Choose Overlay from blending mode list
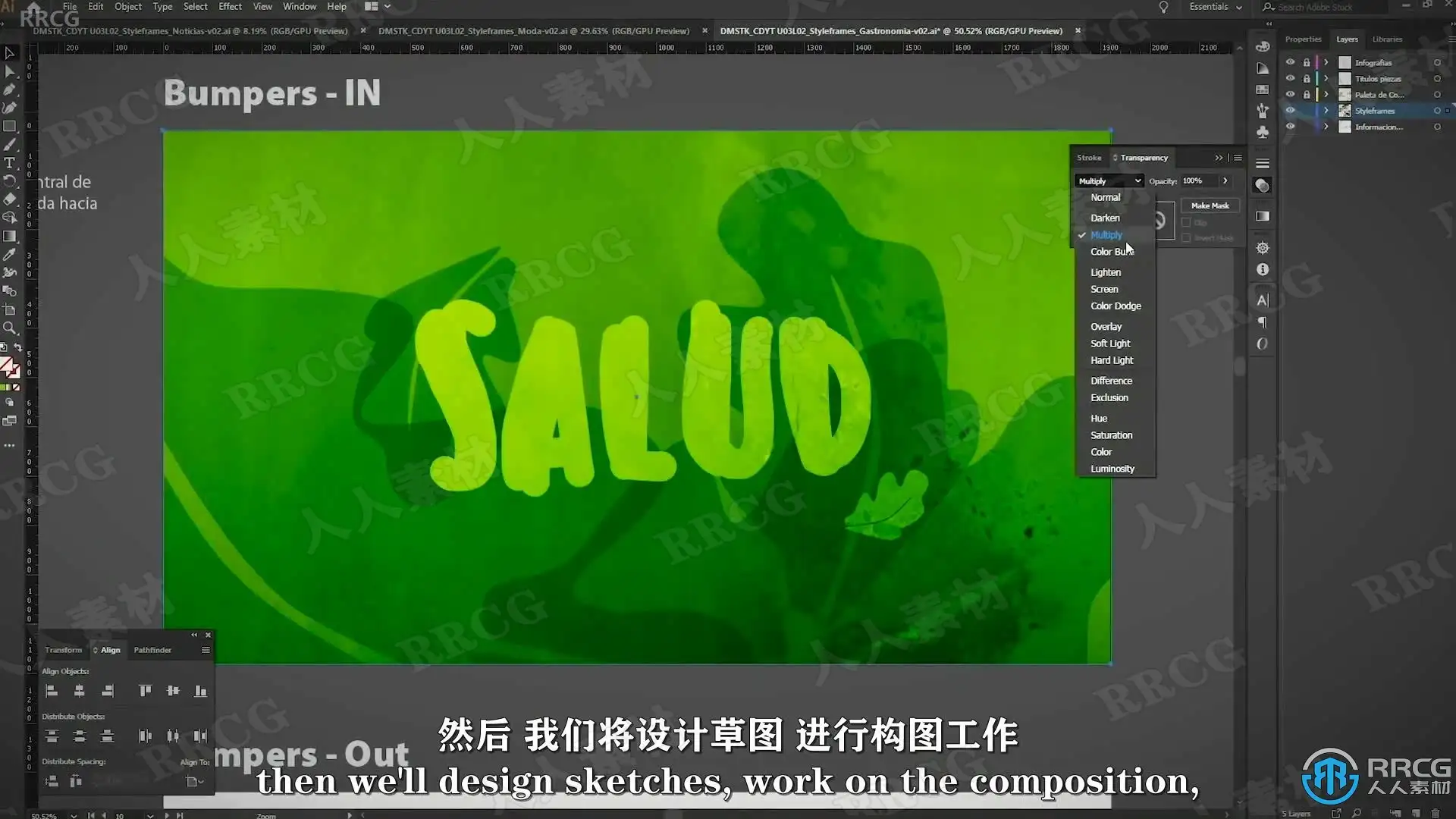This screenshot has width=1456, height=819. 1106,327
